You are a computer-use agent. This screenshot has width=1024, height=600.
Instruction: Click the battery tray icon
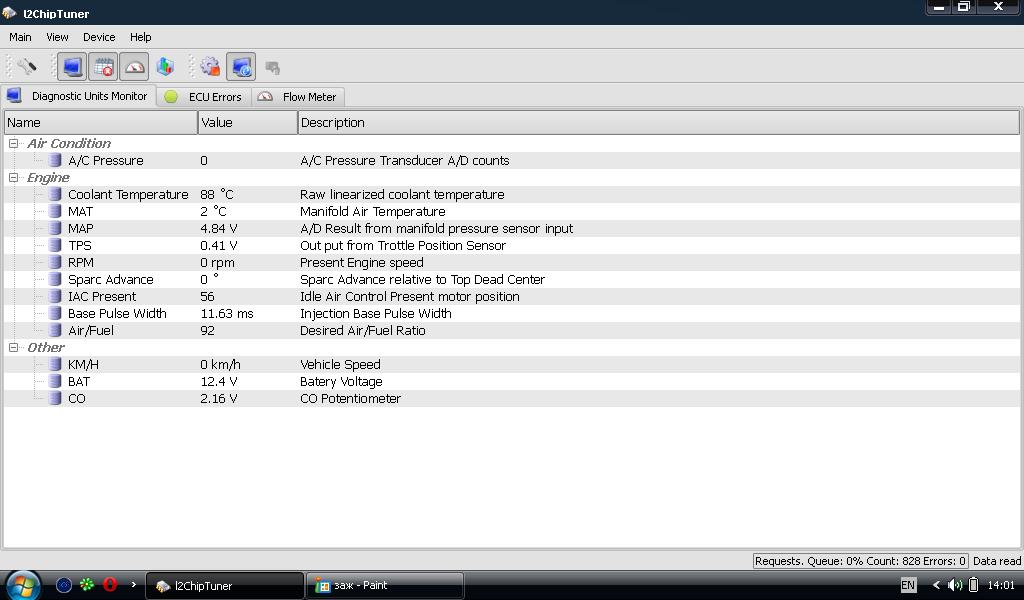point(973,584)
